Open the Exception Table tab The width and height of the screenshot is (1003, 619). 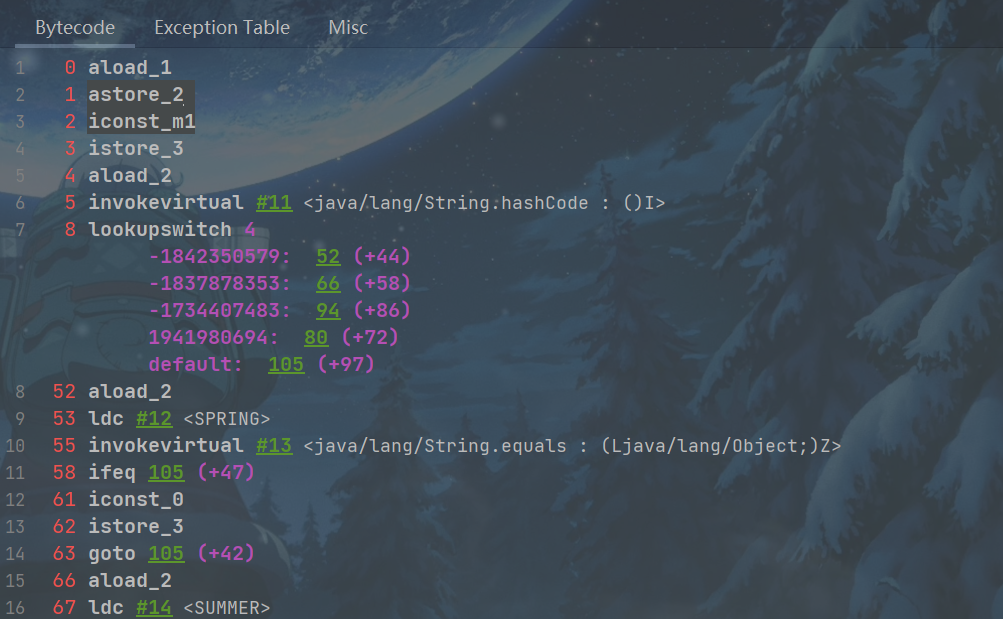click(222, 28)
